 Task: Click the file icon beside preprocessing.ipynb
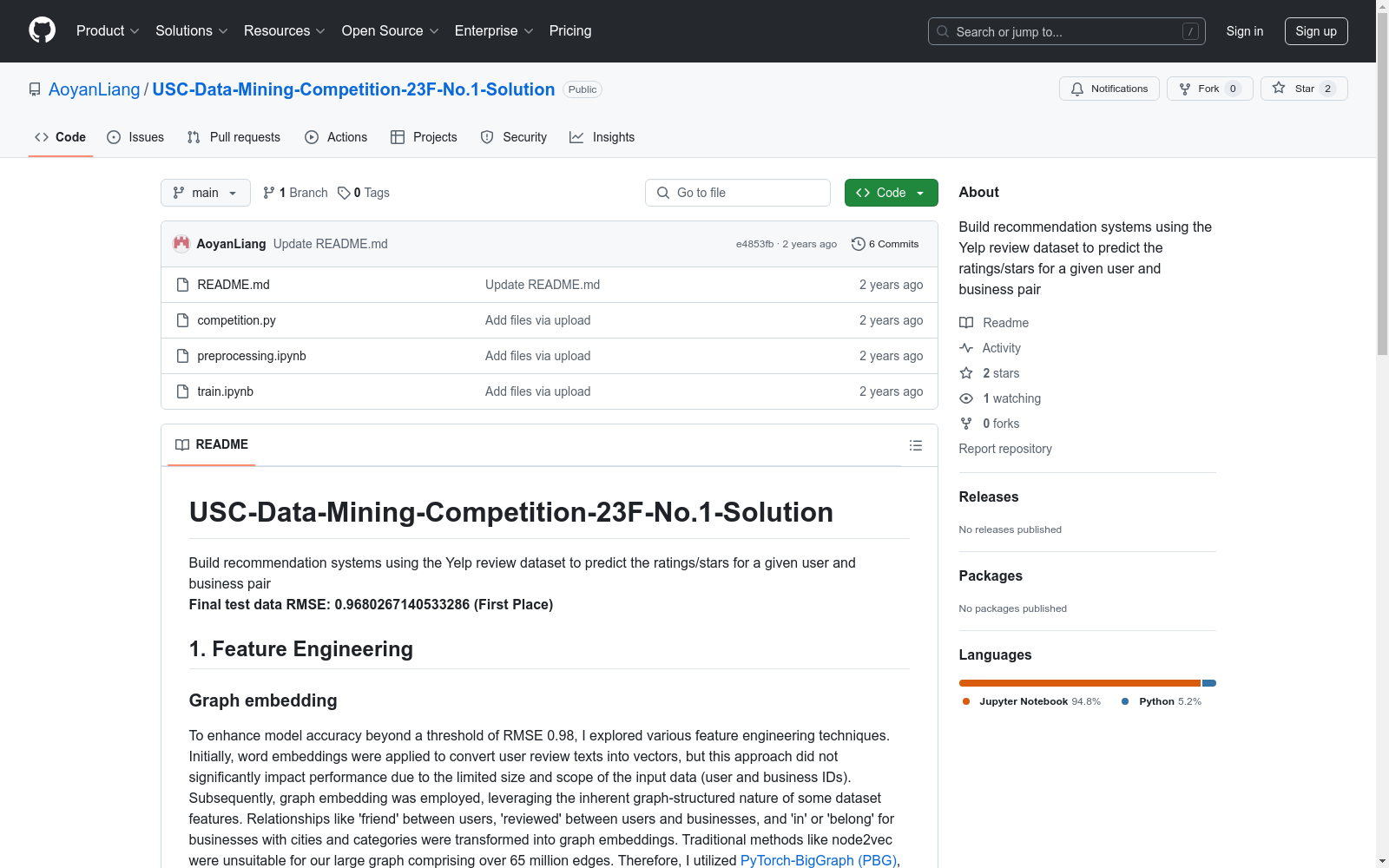[x=182, y=356]
